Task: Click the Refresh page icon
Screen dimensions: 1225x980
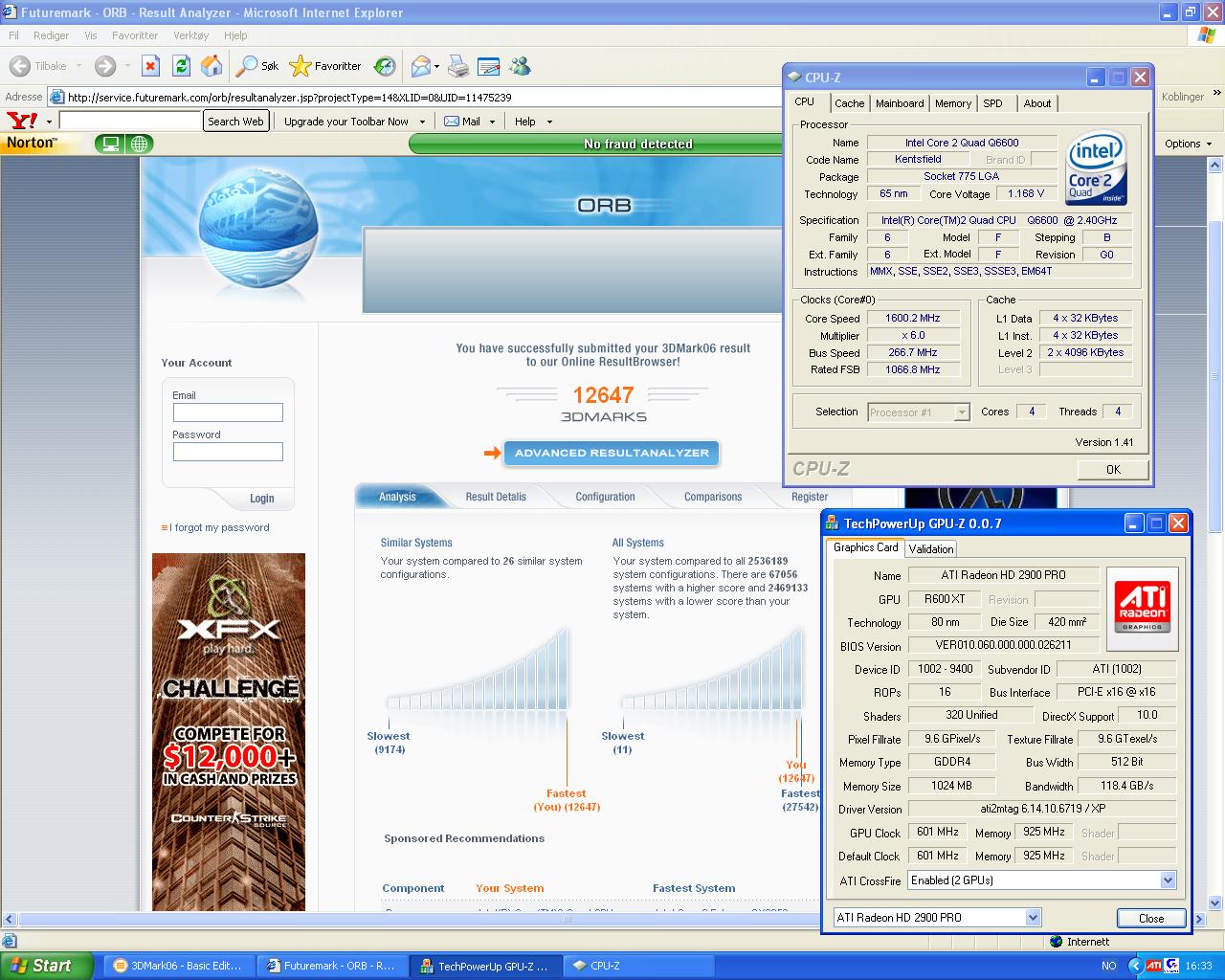Action: tap(181, 66)
